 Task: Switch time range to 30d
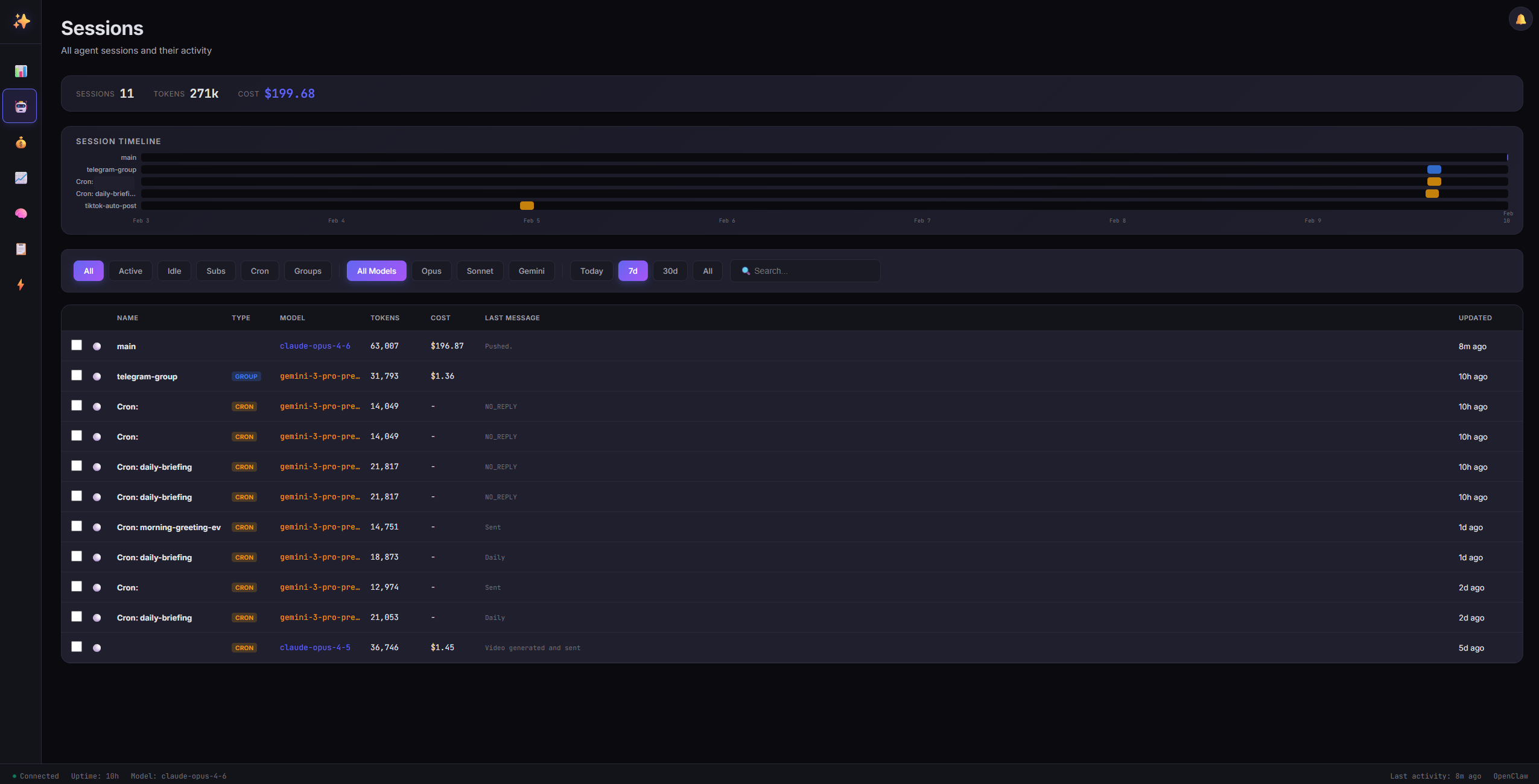click(670, 271)
